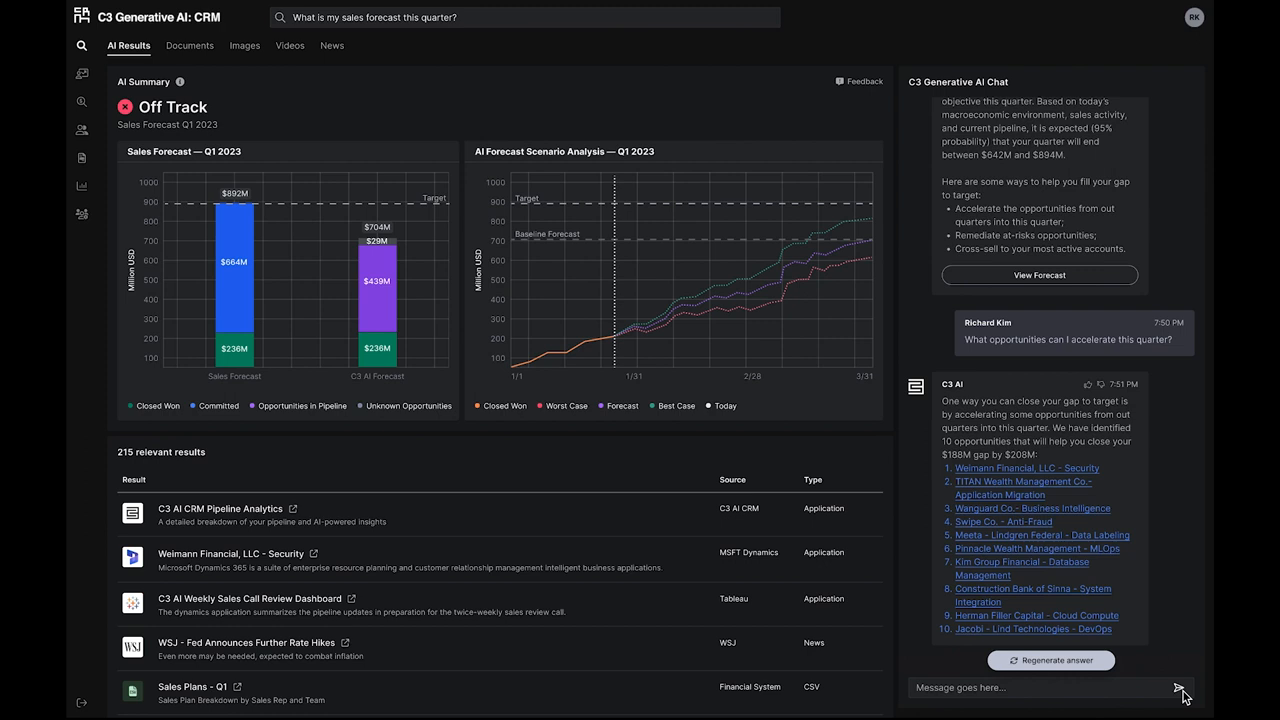
Task: Open the dollar magnifier sidebar icon
Action: 82,102
